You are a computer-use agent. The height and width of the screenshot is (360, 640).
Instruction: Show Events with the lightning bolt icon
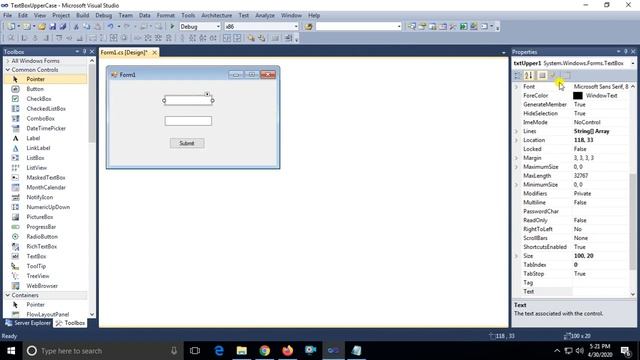point(553,75)
